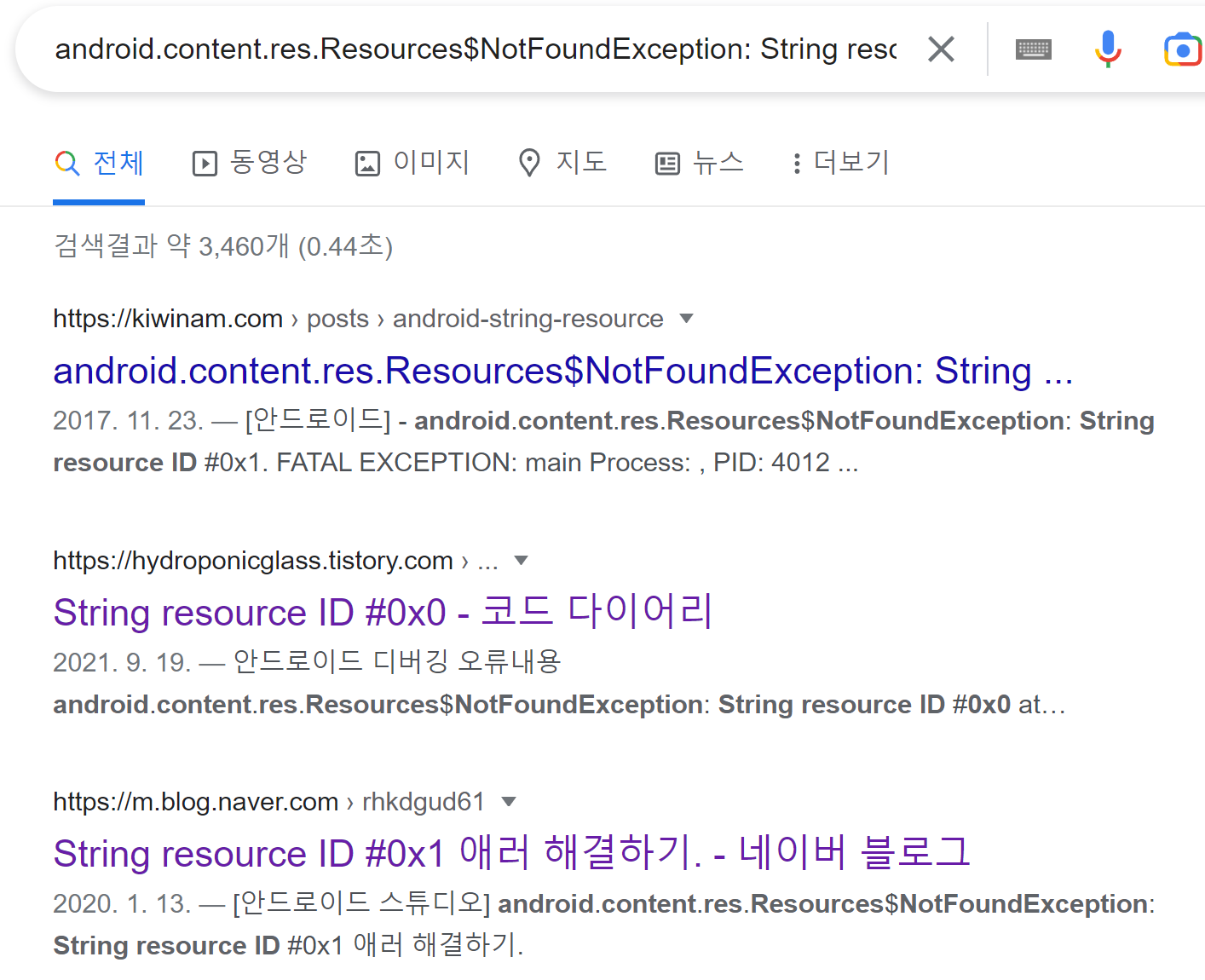Expand the dropdown arrow next to hydroponicglass.tistory.com

point(522,561)
